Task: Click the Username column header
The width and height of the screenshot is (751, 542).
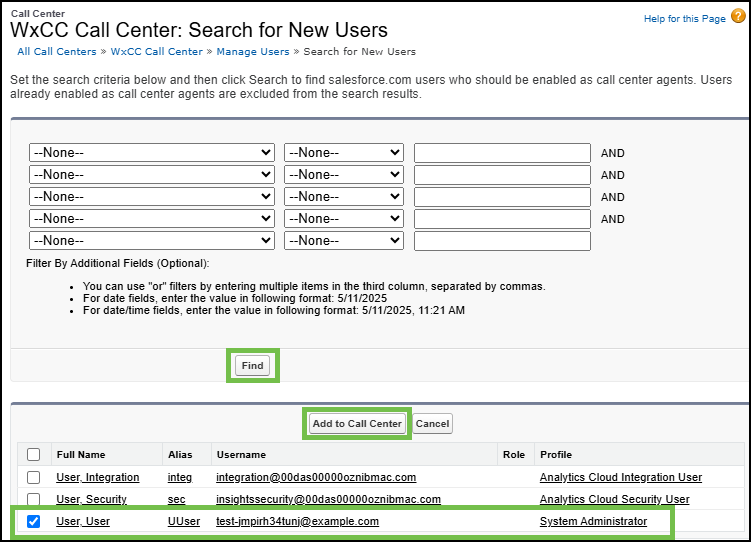Action: click(241, 455)
